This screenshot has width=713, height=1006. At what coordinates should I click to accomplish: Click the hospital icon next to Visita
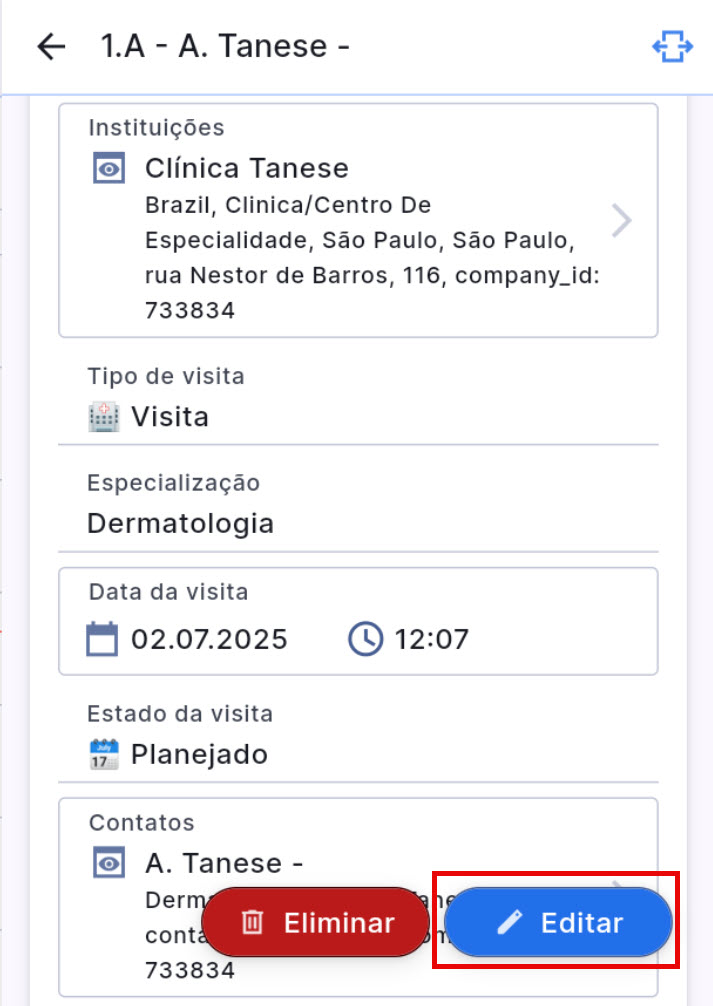pos(103,417)
